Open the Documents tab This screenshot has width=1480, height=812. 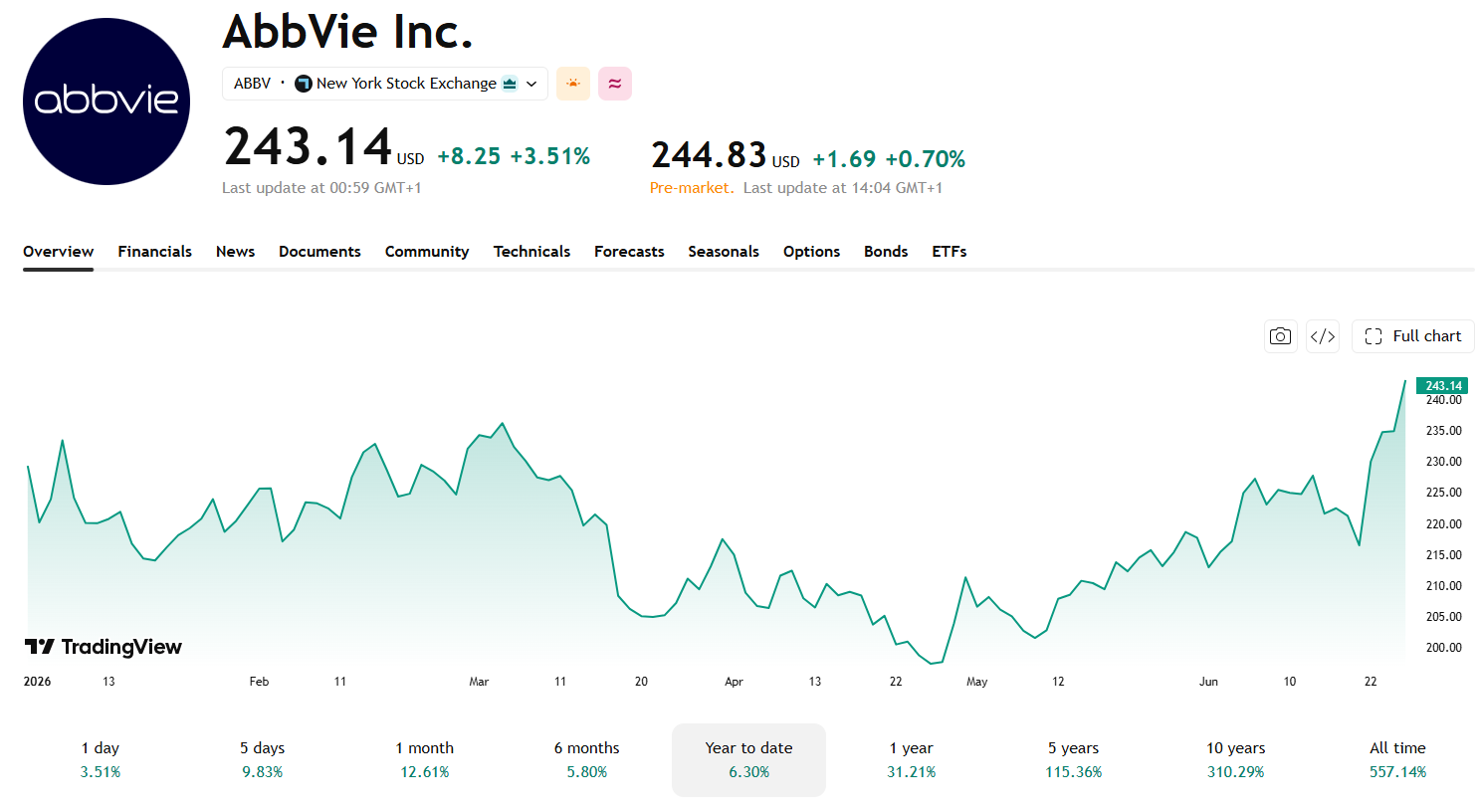(319, 252)
